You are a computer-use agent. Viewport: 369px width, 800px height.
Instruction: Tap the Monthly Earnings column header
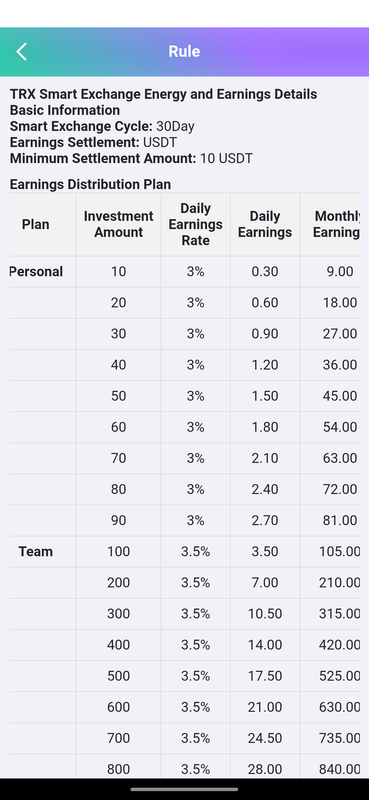334,224
